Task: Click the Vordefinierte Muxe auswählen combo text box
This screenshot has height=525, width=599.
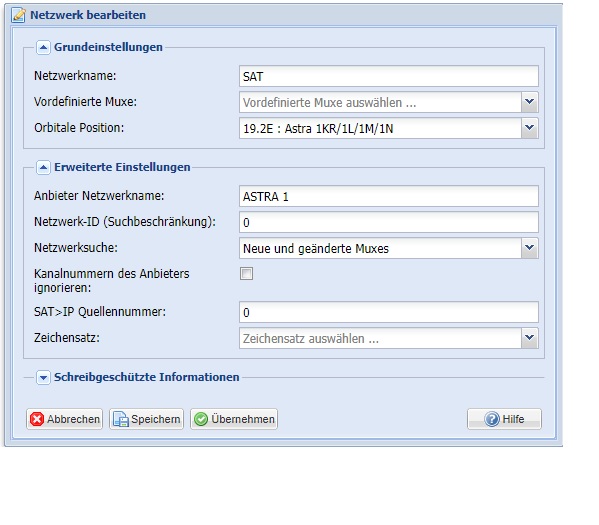Action: tap(380, 102)
